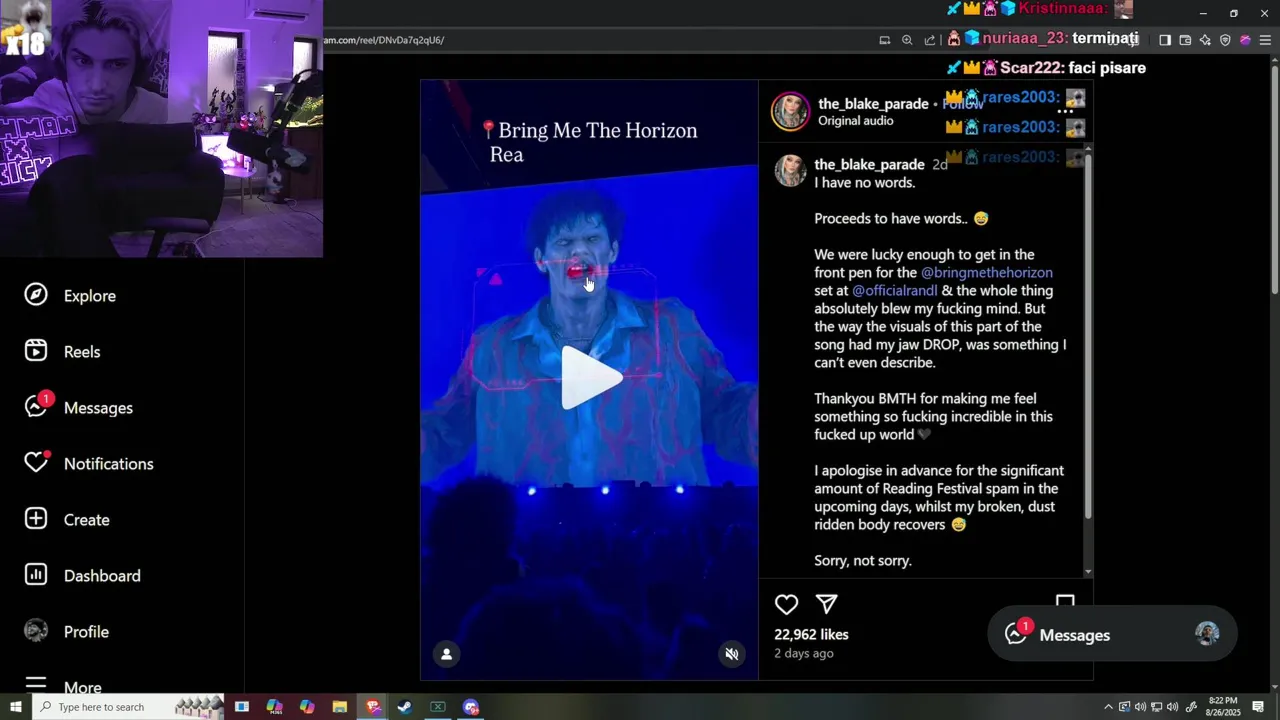
Task: Open the Explore page from the sidebar
Action: (x=70, y=296)
